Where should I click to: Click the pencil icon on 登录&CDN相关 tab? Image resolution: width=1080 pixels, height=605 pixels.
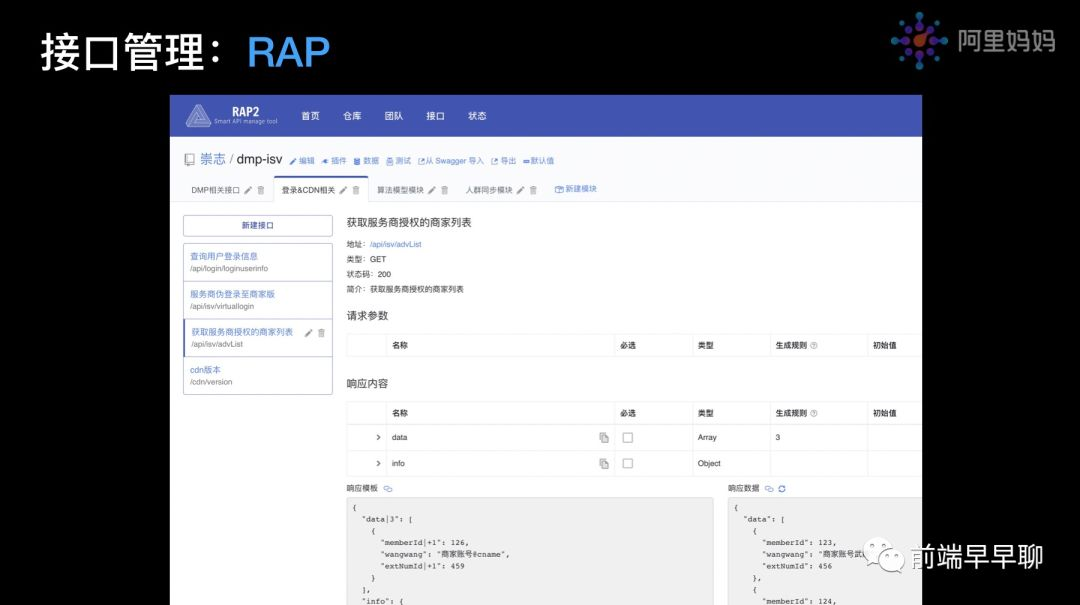click(343, 190)
